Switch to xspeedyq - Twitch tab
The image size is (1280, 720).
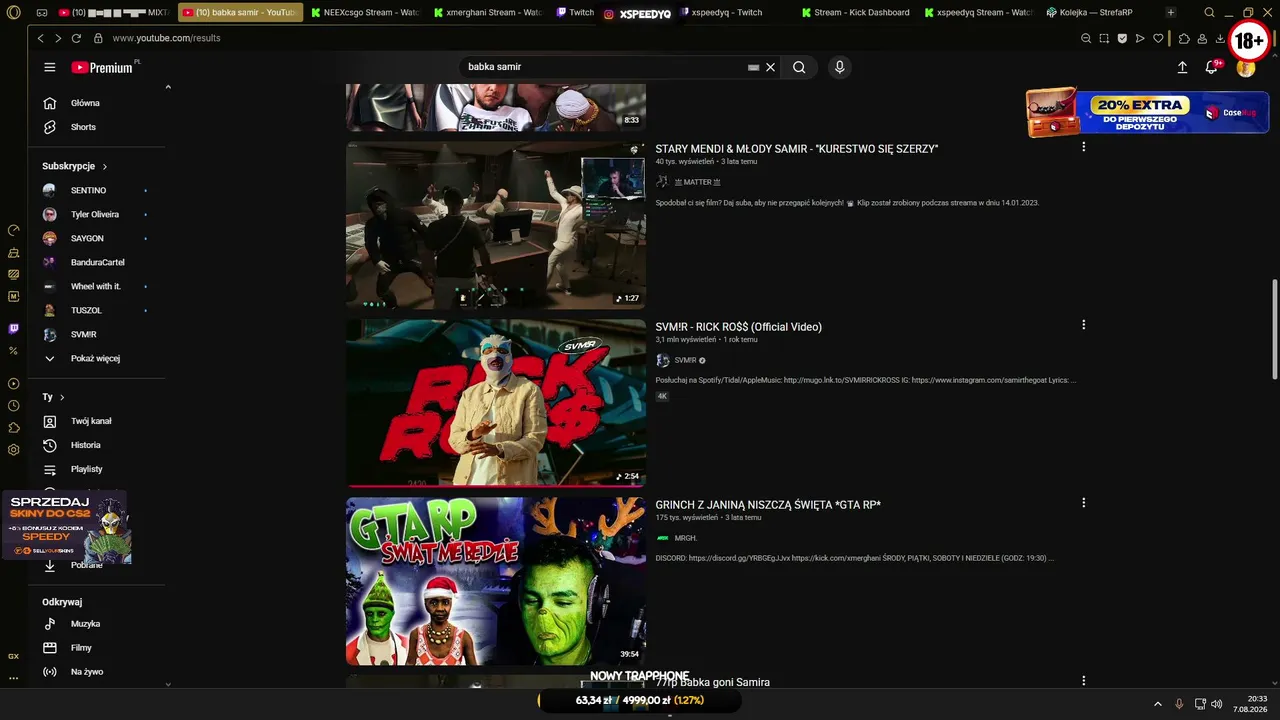coord(720,13)
